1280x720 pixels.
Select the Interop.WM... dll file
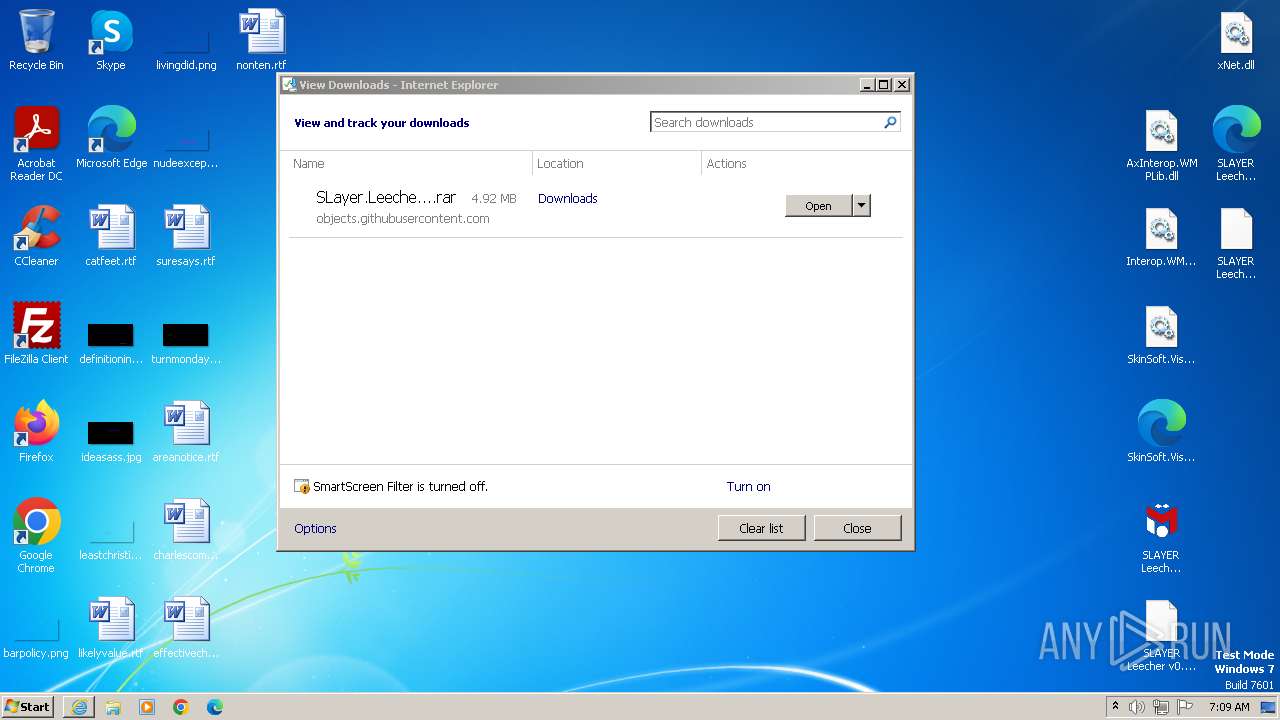[x=1161, y=236]
